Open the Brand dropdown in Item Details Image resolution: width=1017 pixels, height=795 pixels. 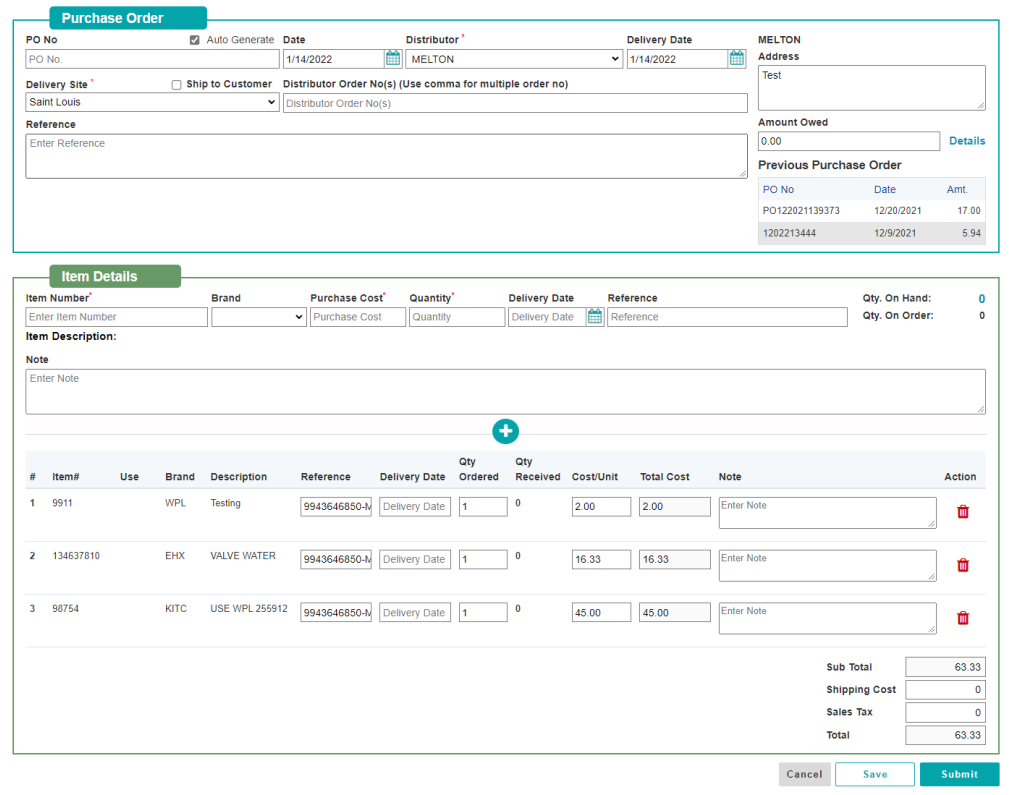tap(259, 317)
